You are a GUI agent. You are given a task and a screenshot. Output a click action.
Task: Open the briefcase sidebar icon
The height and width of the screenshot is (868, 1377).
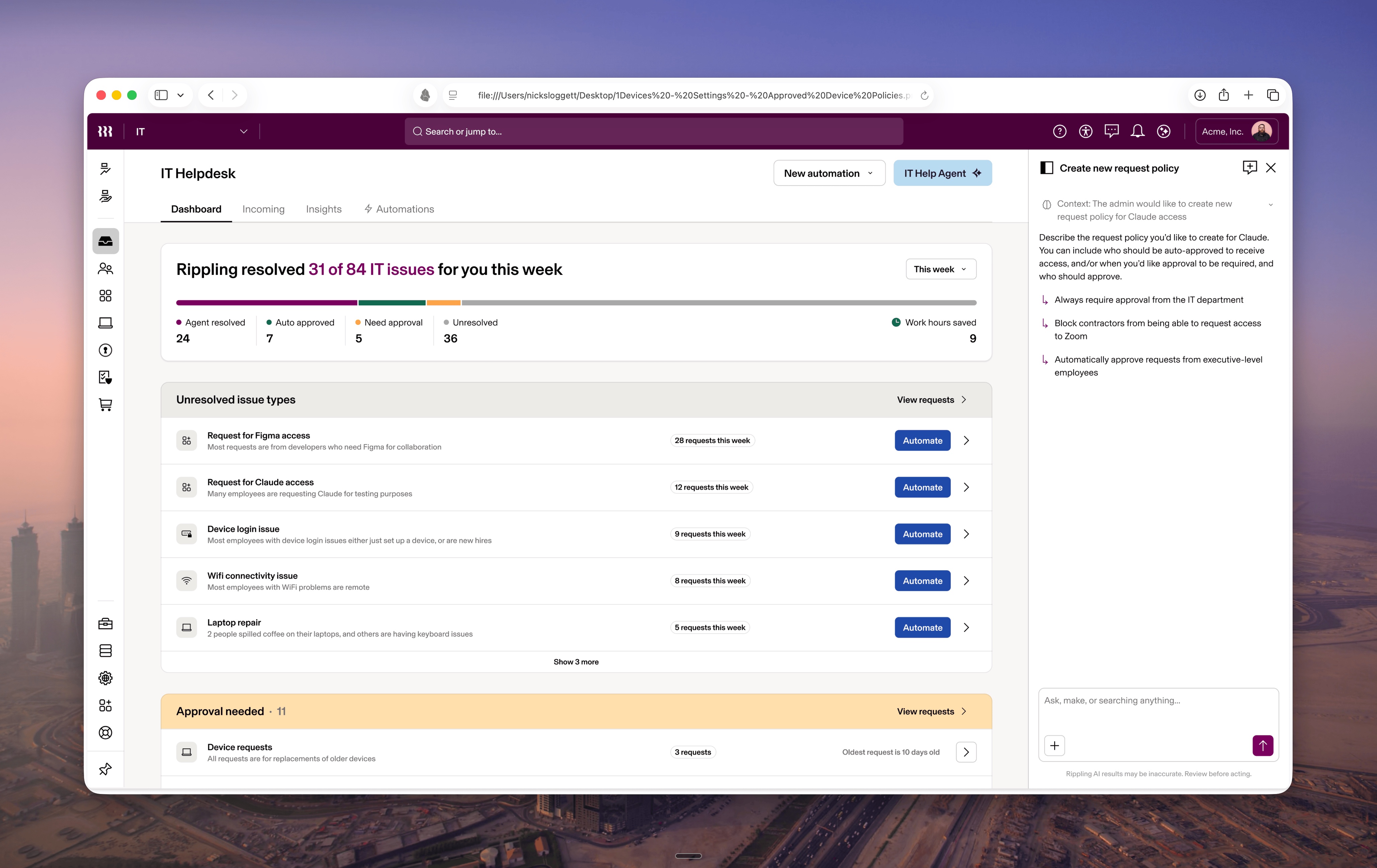[105, 623]
